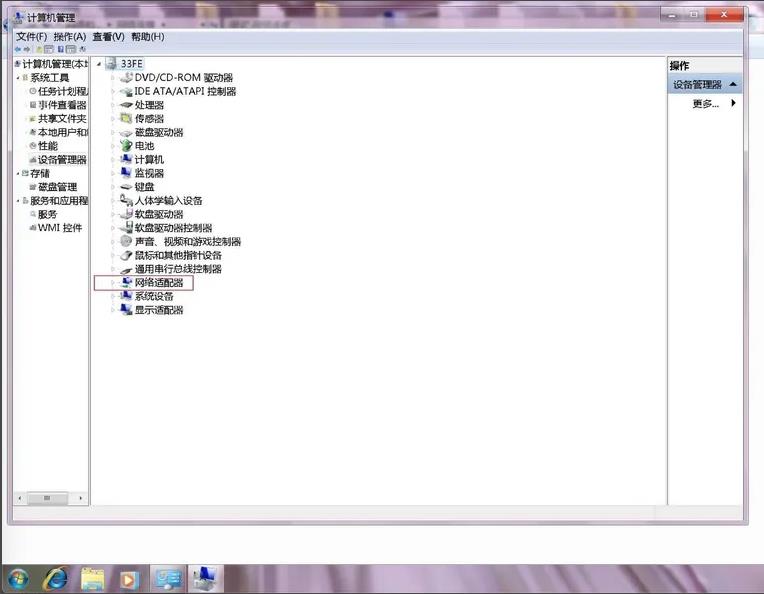Select 共享文件夹 in left tree
Image resolution: width=764 pixels, height=594 pixels.
62,118
